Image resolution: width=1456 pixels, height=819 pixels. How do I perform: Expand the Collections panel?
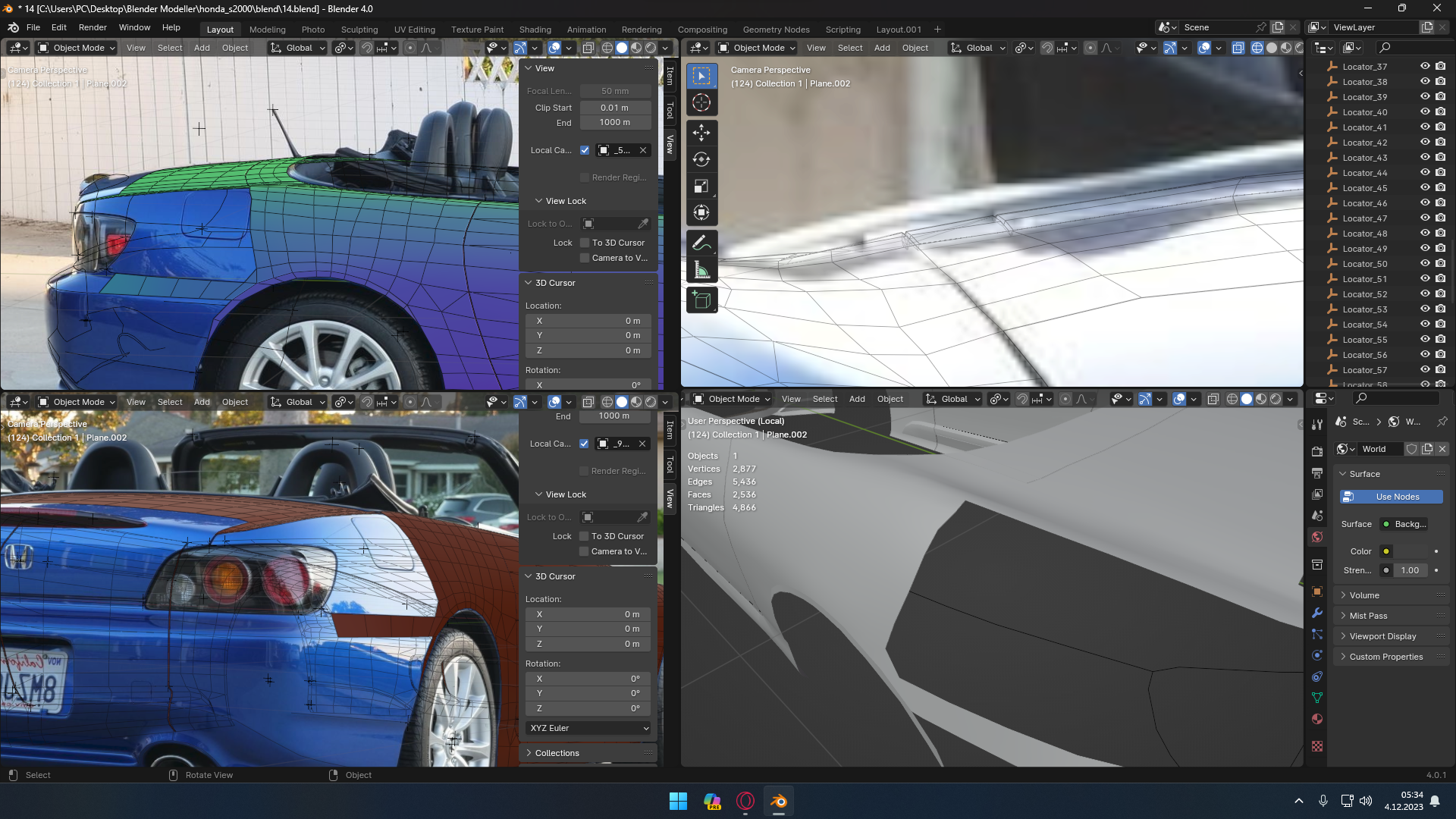tap(557, 753)
